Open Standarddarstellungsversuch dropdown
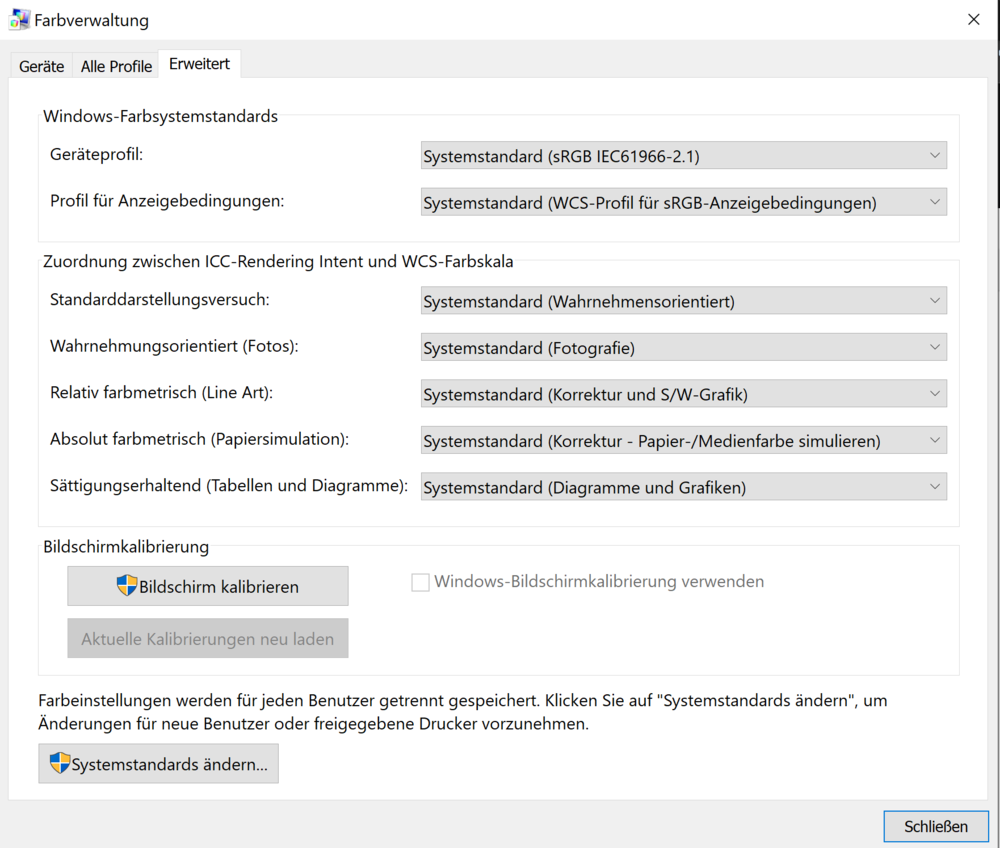This screenshot has height=848, width=1000. point(683,301)
